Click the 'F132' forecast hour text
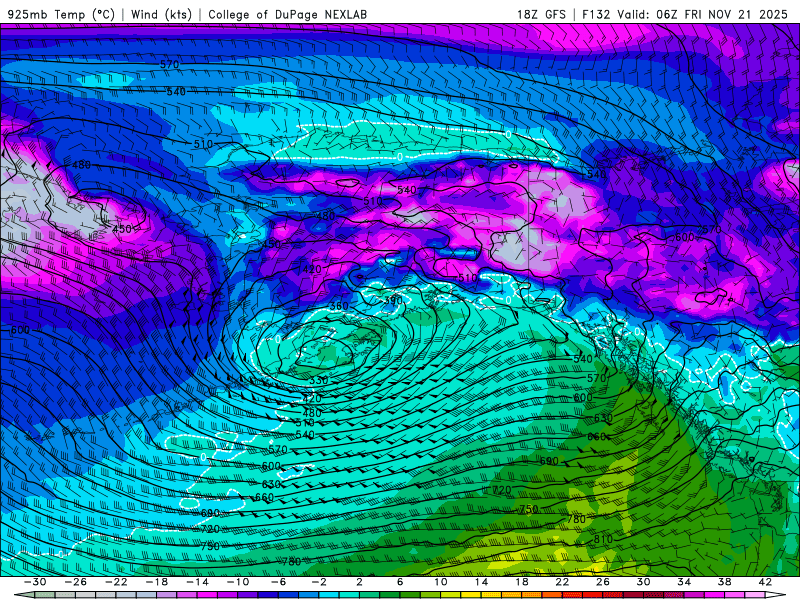 pyautogui.click(x=596, y=14)
